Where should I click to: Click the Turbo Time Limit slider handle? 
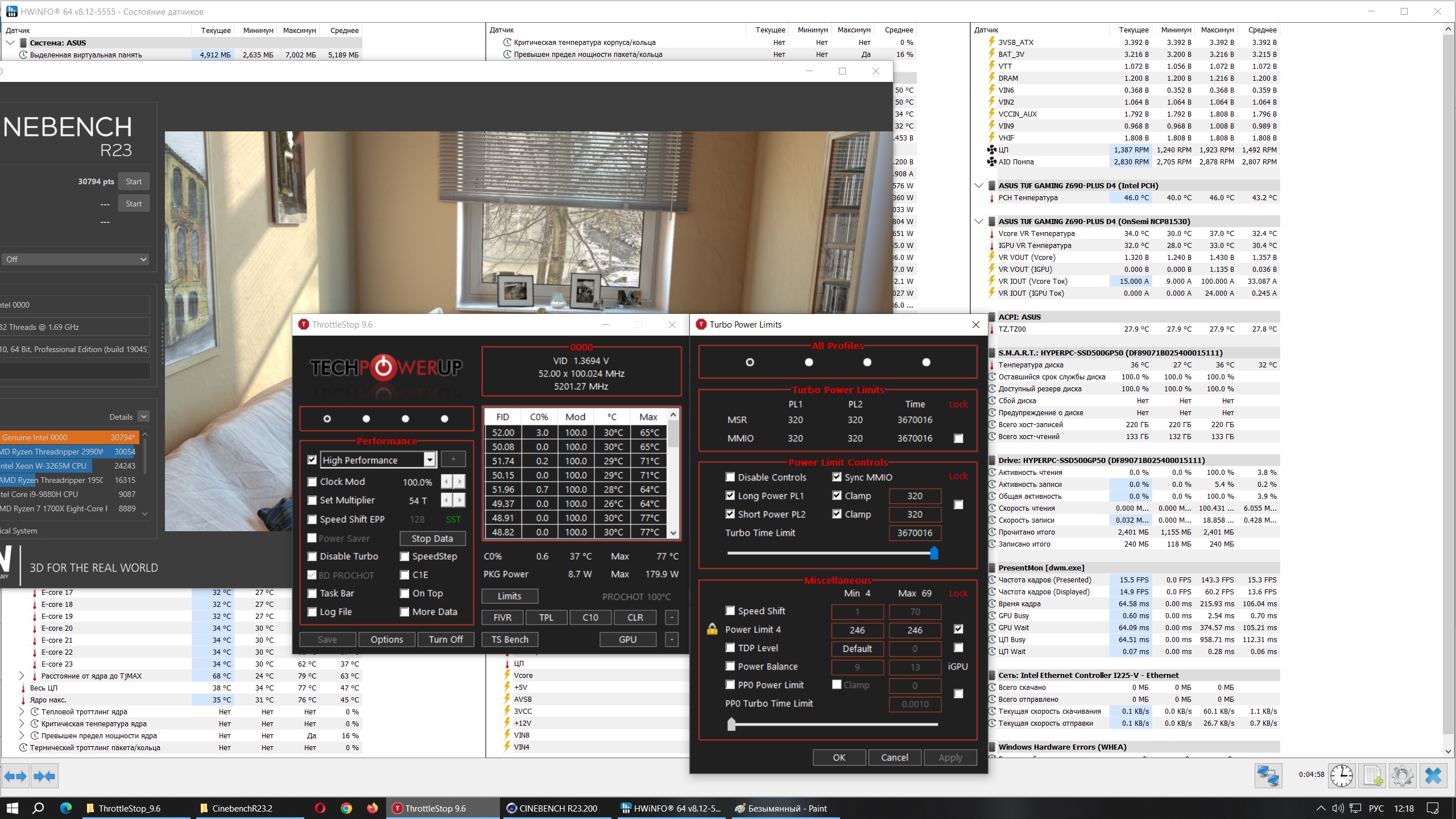(933, 553)
